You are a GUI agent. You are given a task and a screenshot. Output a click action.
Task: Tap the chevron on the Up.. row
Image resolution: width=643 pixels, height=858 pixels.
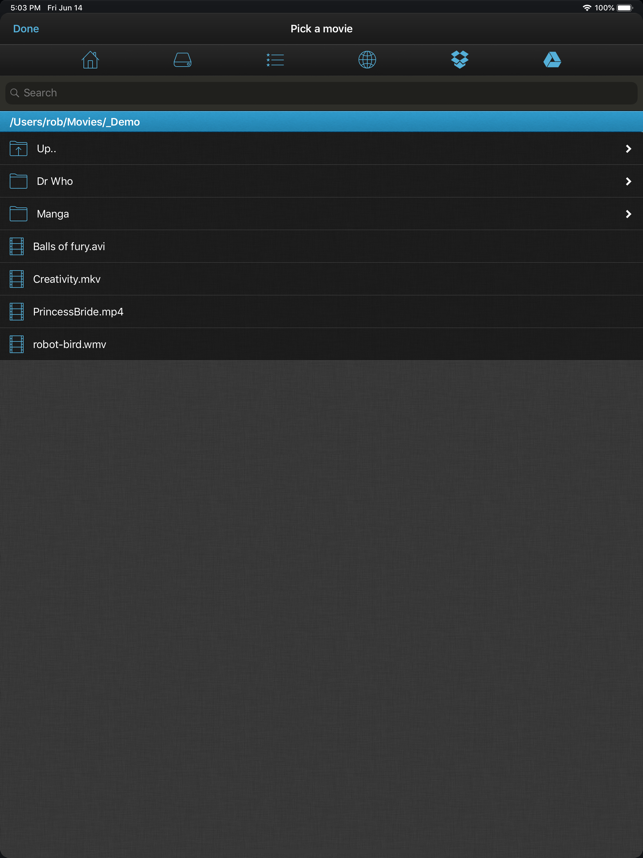(628, 149)
